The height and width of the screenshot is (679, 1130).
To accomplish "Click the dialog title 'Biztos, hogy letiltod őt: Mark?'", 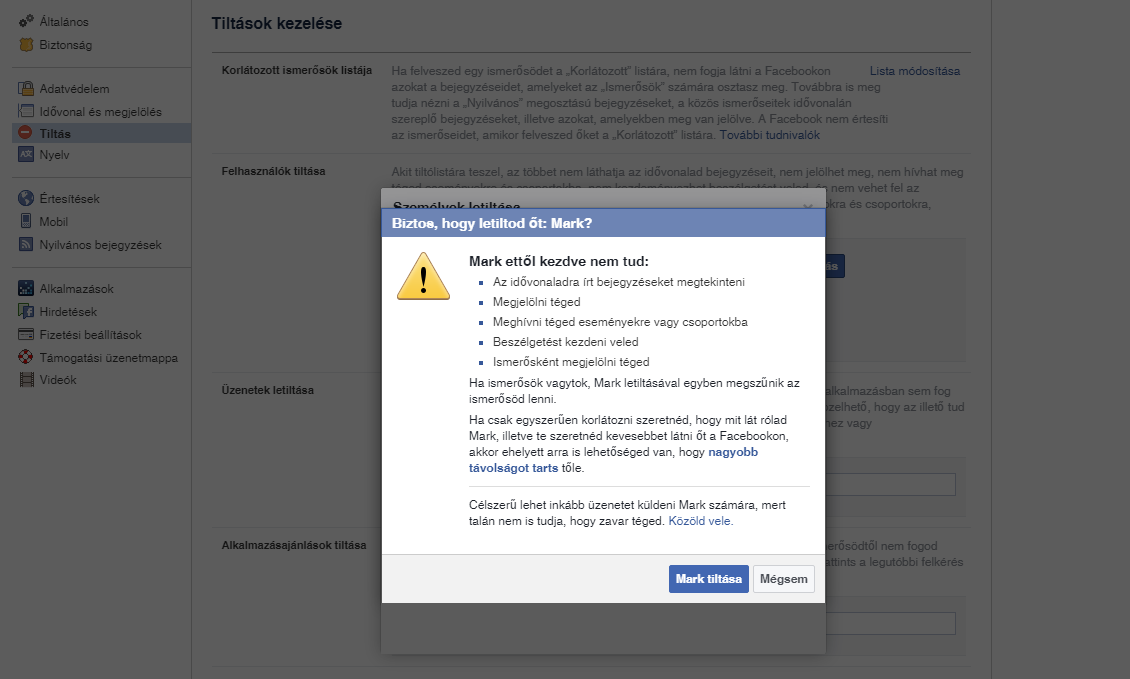I will pos(491,223).
